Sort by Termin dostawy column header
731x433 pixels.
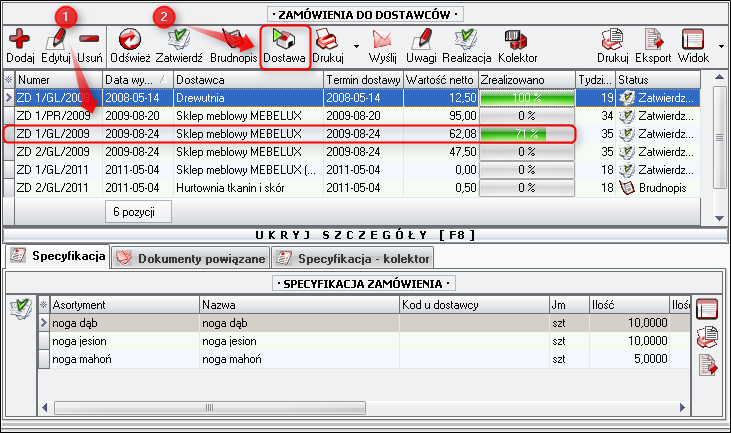pos(363,80)
